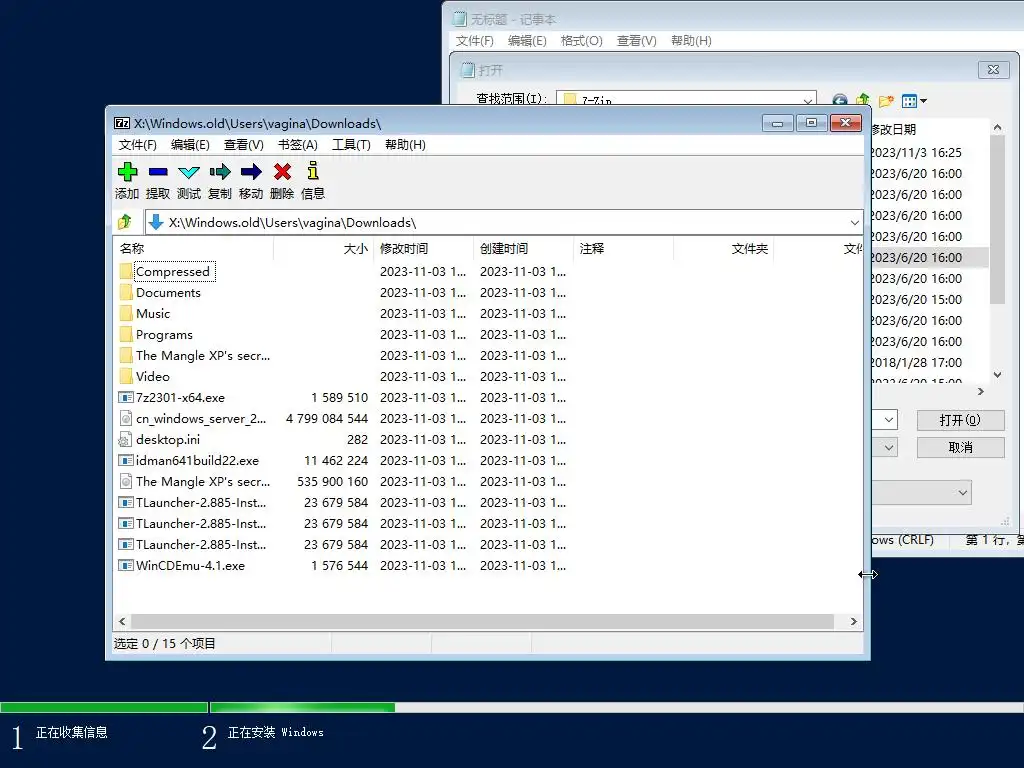This screenshot has height=768, width=1024.
Task: Select the Video folder icon
Action: point(126,376)
